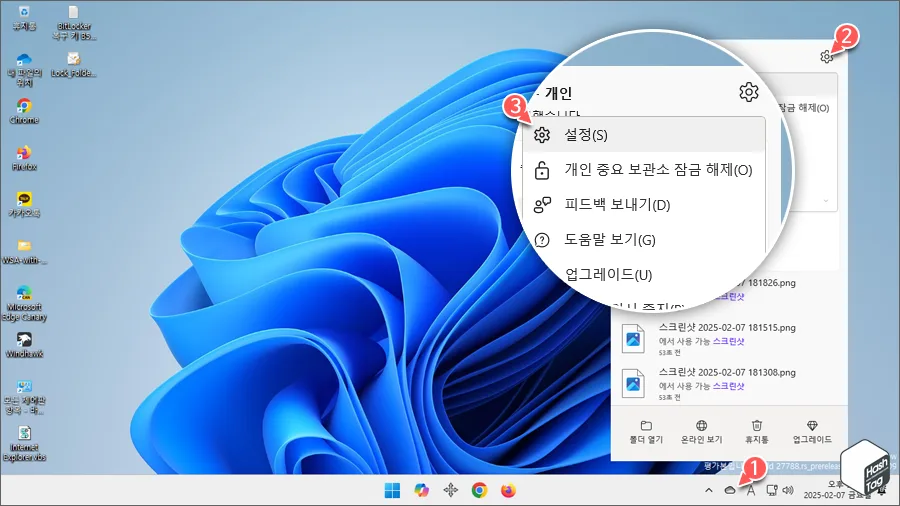This screenshot has width=900, height=506.
Task: Open the BitLocker recovery key file on desktop
Action: (x=73, y=23)
